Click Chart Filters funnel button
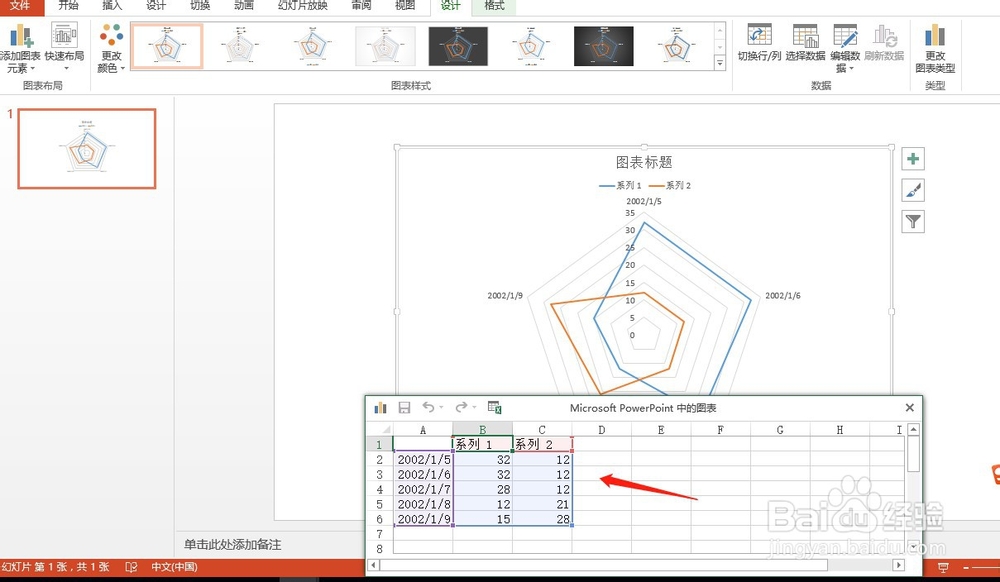Screen dimensions: 1000x582 click(913, 221)
